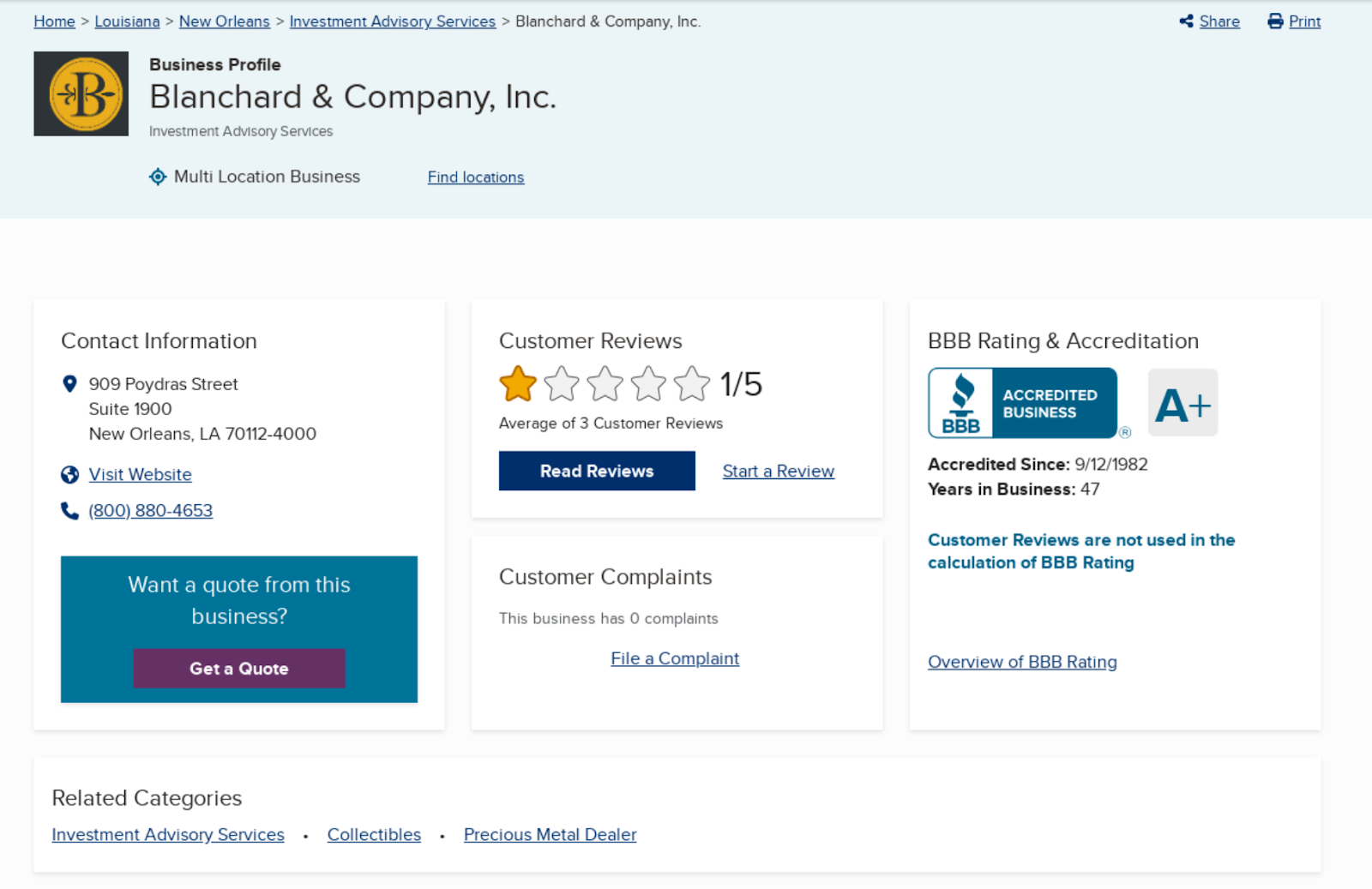This screenshot has height=889, width=1372.
Task: Click the map pin address icon
Action: tap(70, 384)
